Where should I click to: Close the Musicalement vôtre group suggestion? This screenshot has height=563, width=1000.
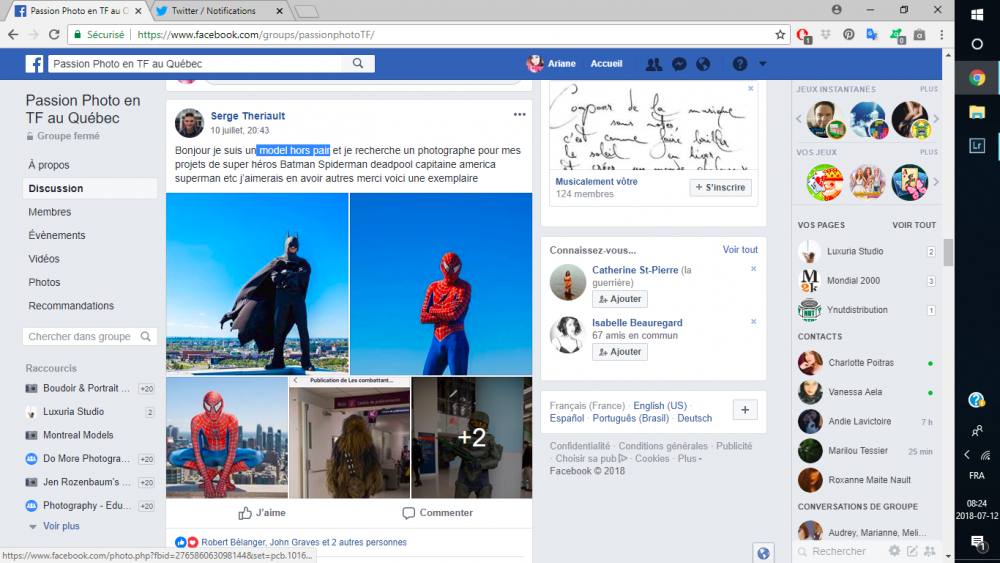click(751, 89)
